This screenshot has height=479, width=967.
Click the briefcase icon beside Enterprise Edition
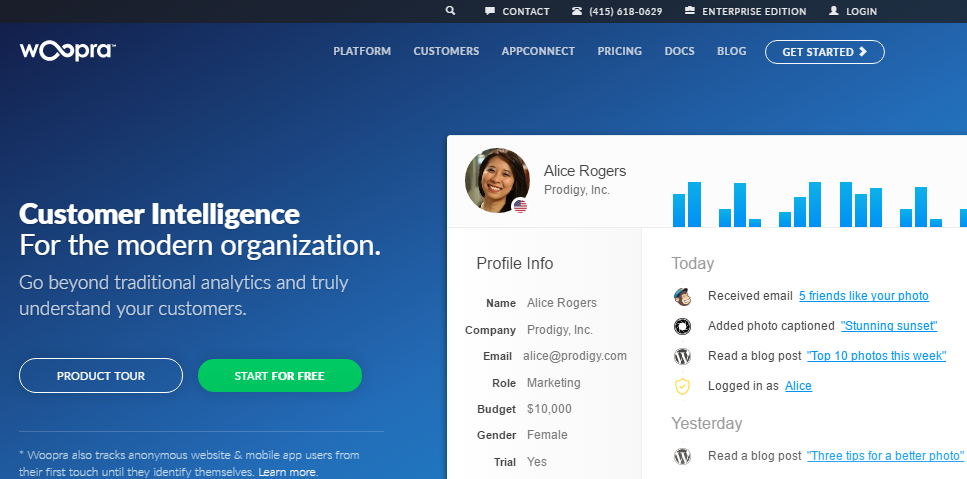[x=689, y=11]
